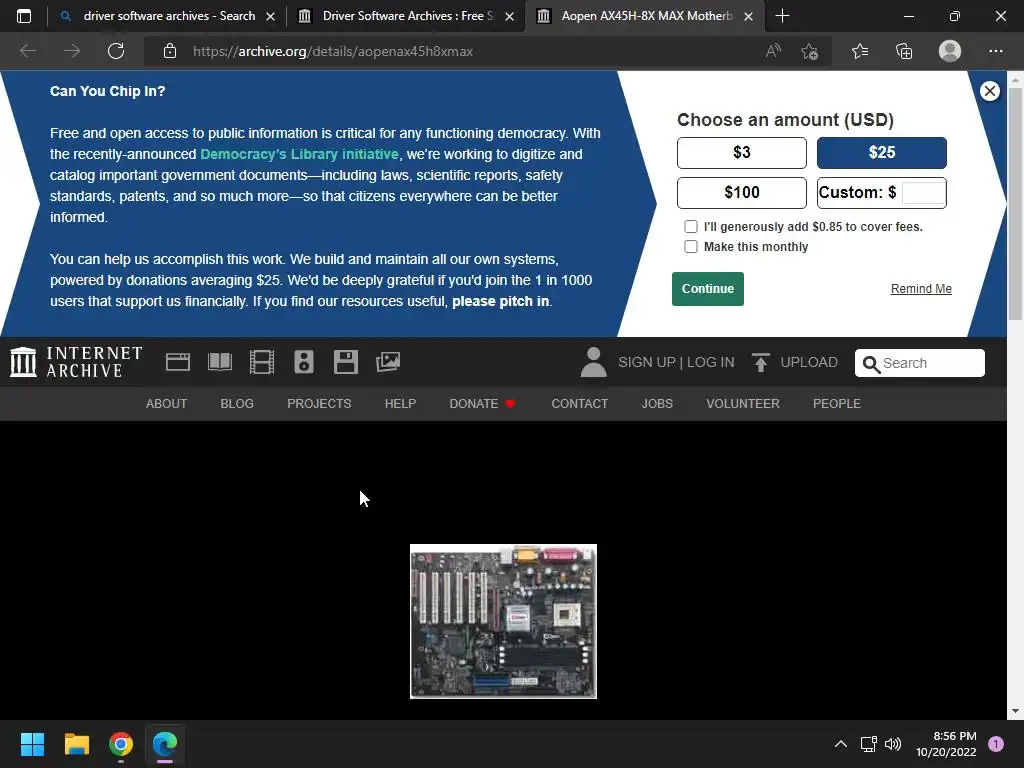Select the $100 donation amount
Screen dimensions: 1024x768
[741, 193]
